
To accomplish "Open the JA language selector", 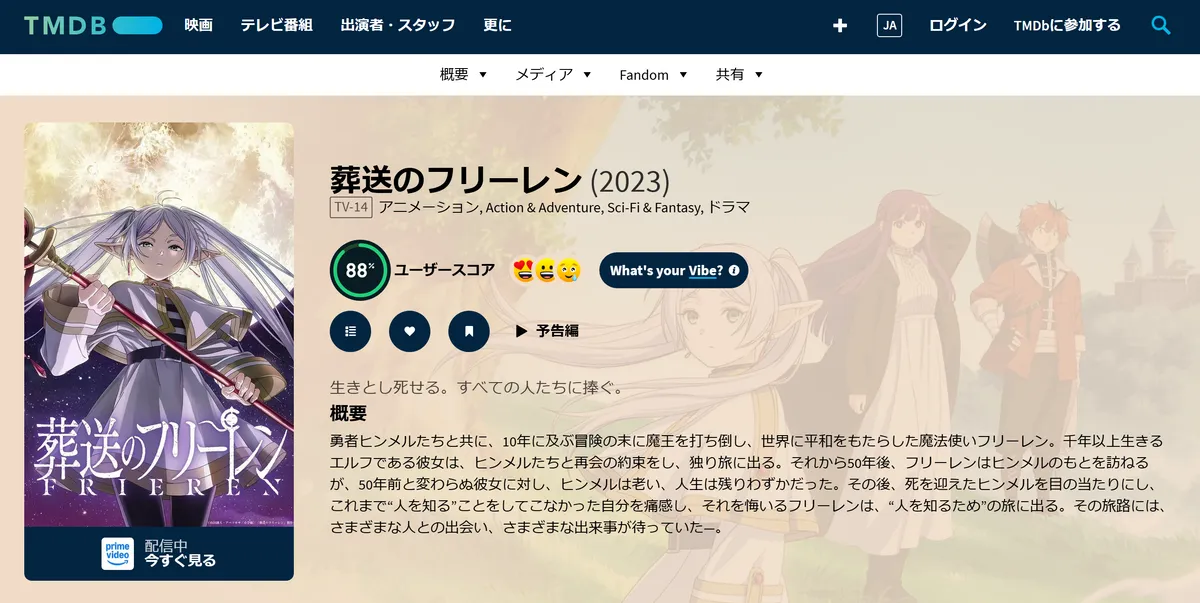I will tap(889, 26).
